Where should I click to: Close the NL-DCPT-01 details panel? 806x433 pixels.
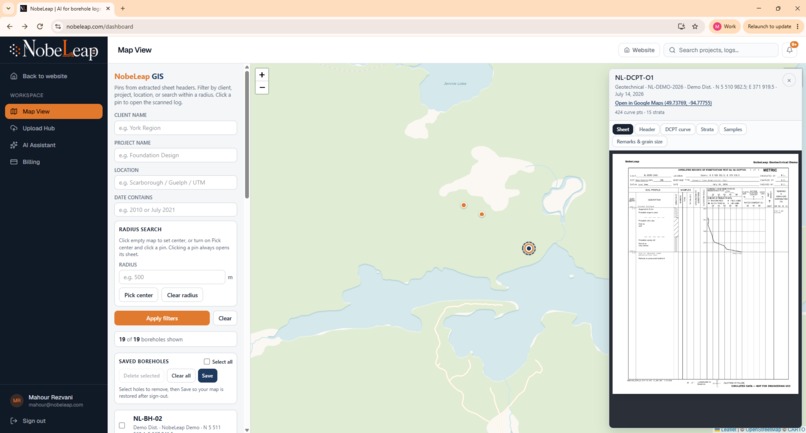pyautogui.click(x=789, y=80)
